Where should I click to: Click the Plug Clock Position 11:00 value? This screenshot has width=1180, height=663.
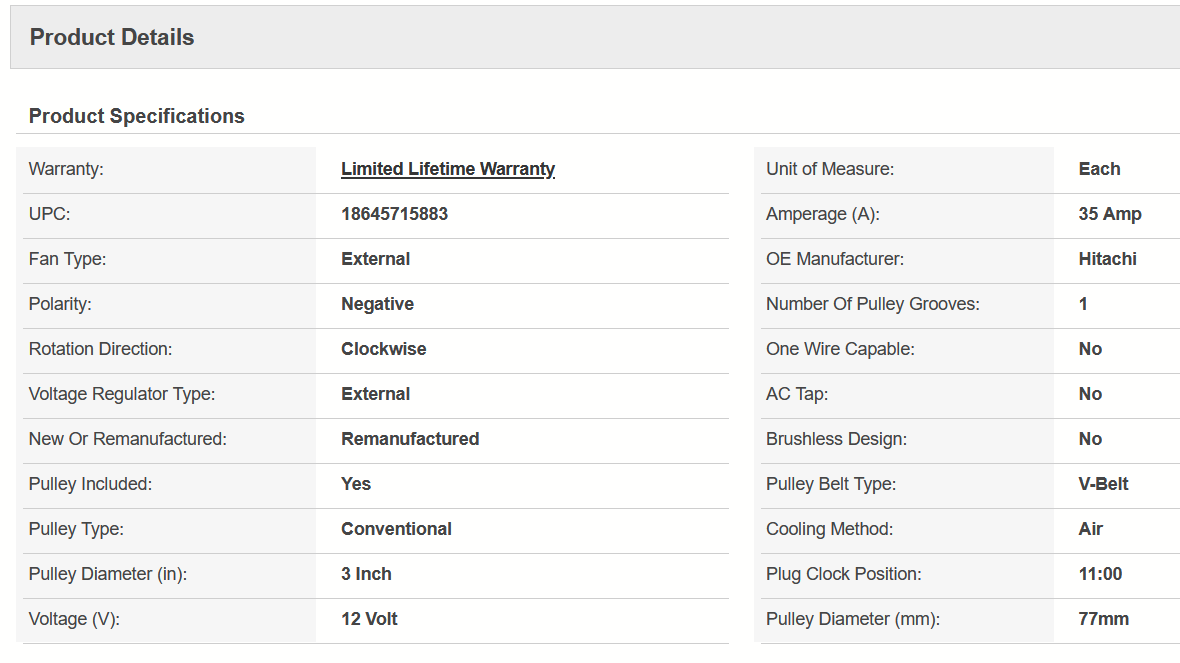pos(1100,574)
